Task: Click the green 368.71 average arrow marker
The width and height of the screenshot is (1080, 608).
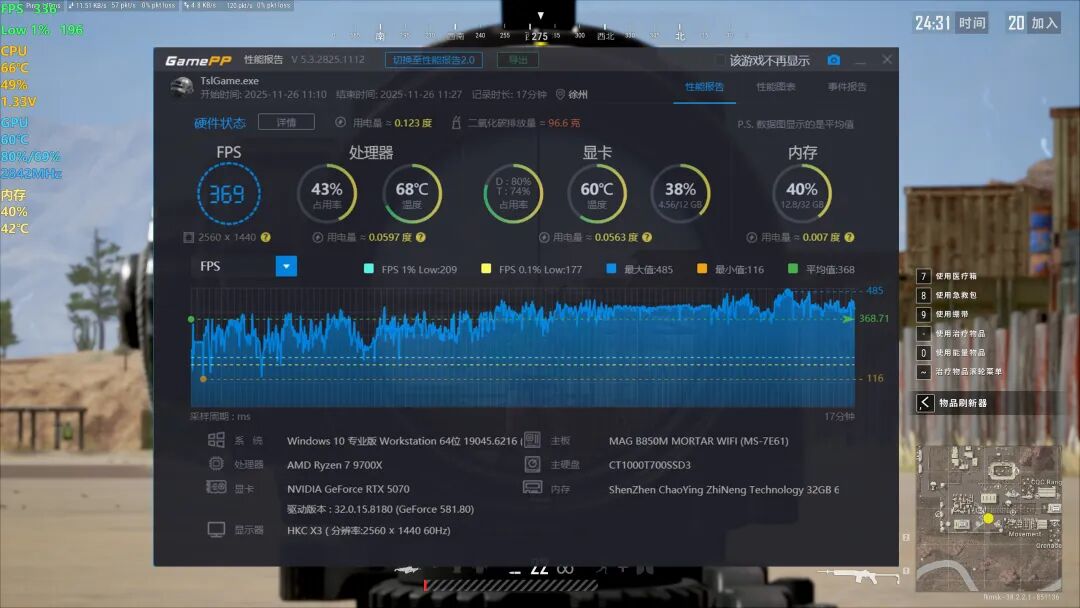Action: pos(848,319)
